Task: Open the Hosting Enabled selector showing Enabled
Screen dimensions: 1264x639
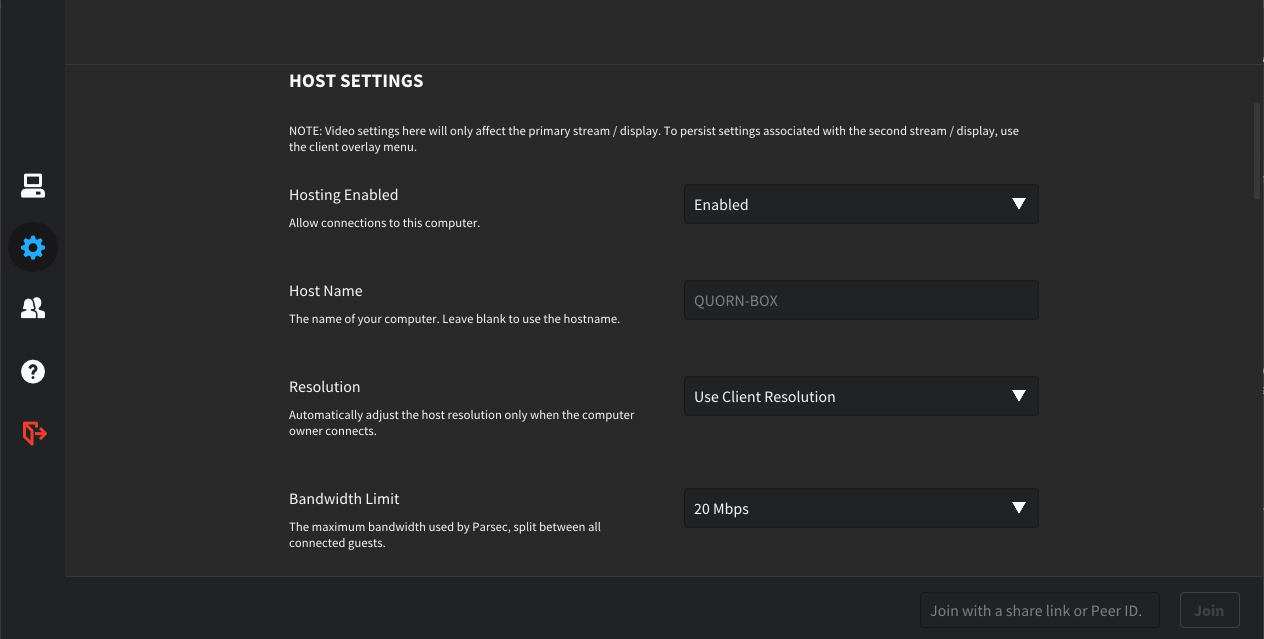Action: click(860, 204)
